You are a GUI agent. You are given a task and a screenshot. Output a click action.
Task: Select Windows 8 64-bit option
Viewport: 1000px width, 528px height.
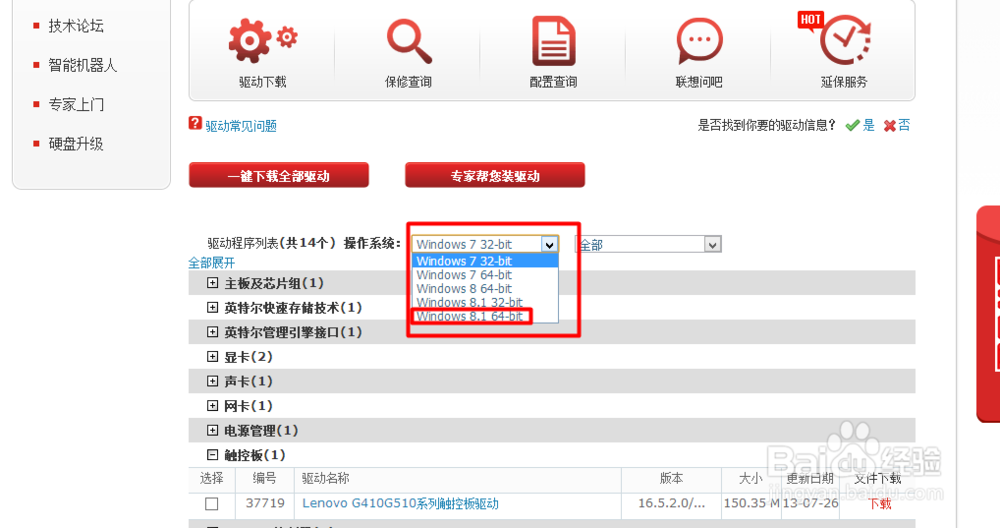[485, 289]
